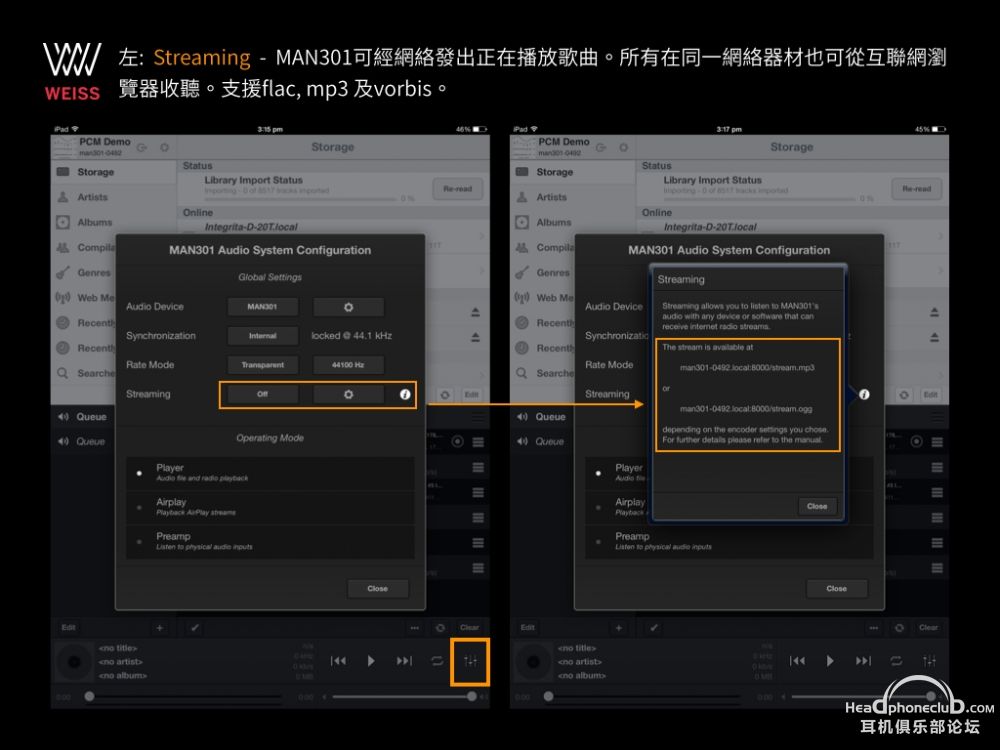The width and height of the screenshot is (1000, 750).
Task: Skip to next track in right screenshot
Action: pos(864,661)
